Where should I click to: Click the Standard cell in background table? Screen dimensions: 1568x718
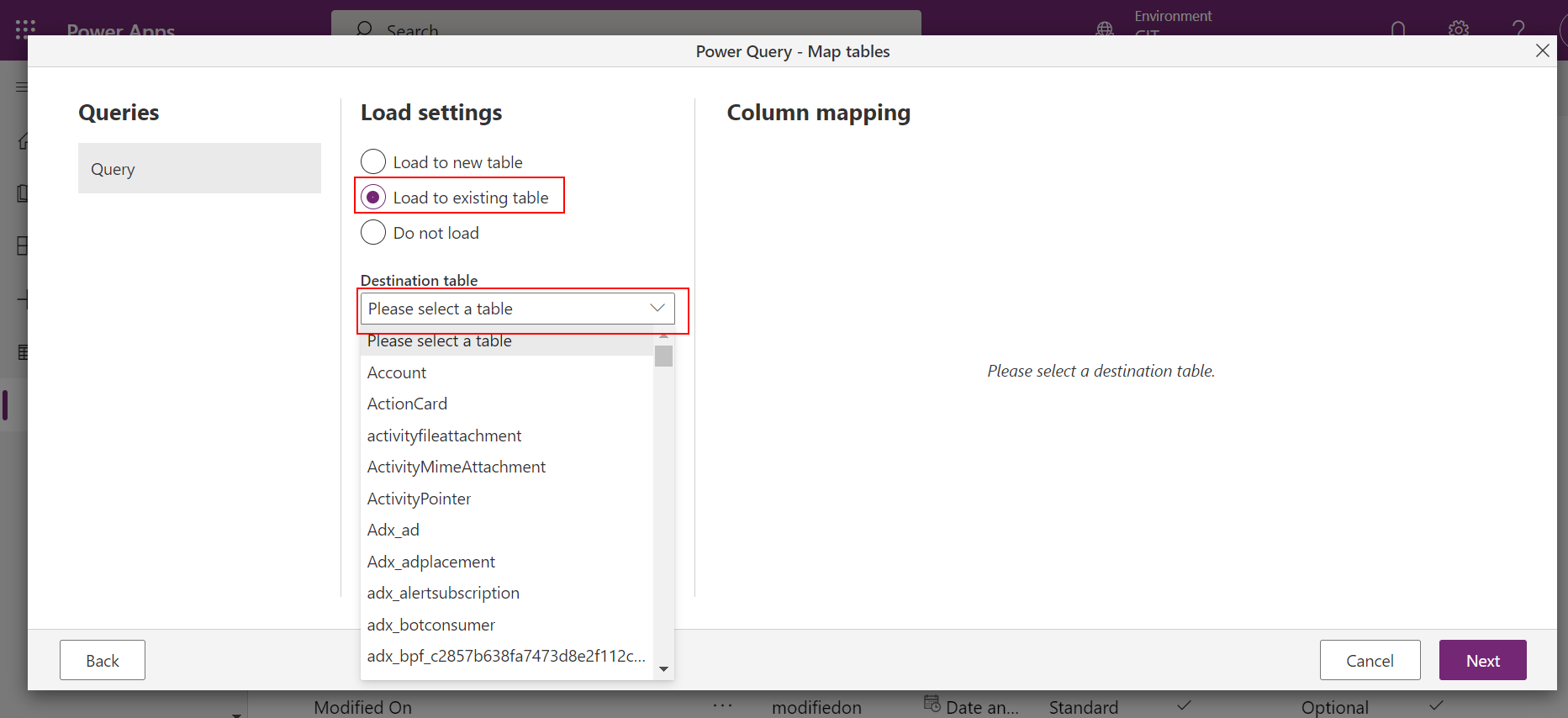(x=1083, y=707)
